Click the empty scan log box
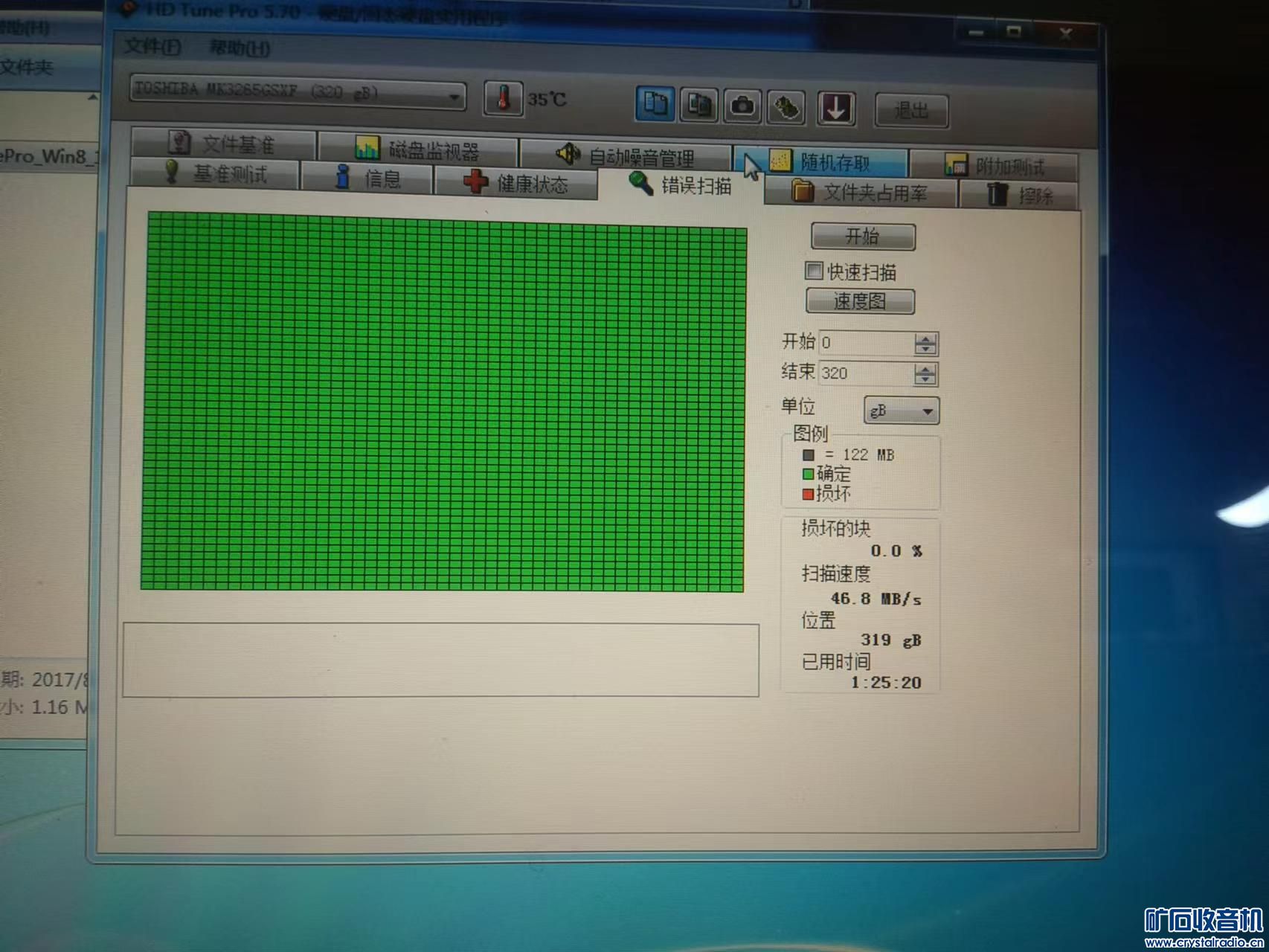The width and height of the screenshot is (1269, 952). point(441,660)
